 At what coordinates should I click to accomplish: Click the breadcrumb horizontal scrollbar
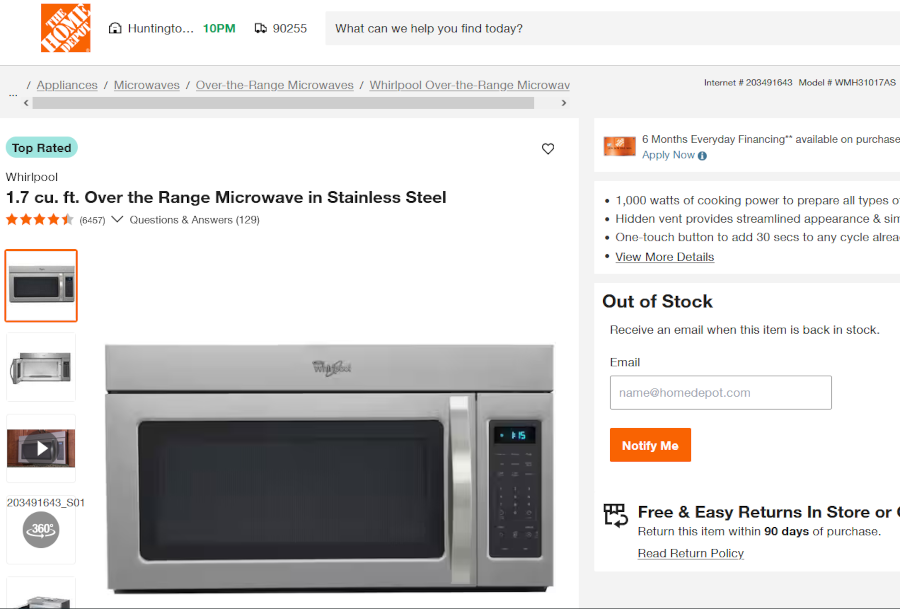(283, 103)
